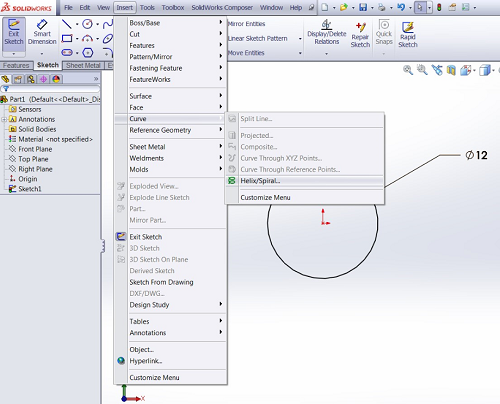
Task: Click the Section View icon
Action: tap(451, 70)
